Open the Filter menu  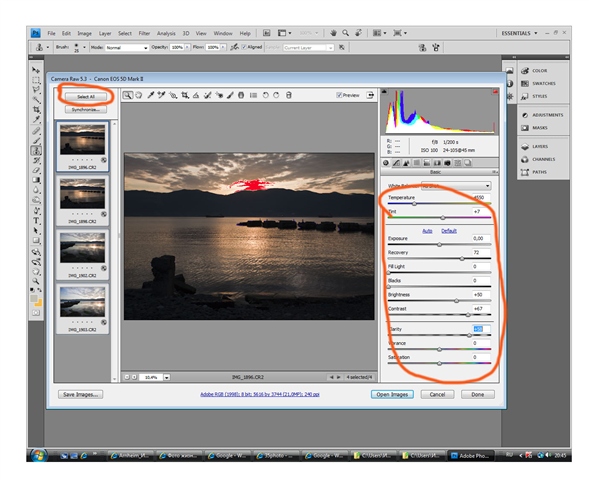[x=144, y=33]
